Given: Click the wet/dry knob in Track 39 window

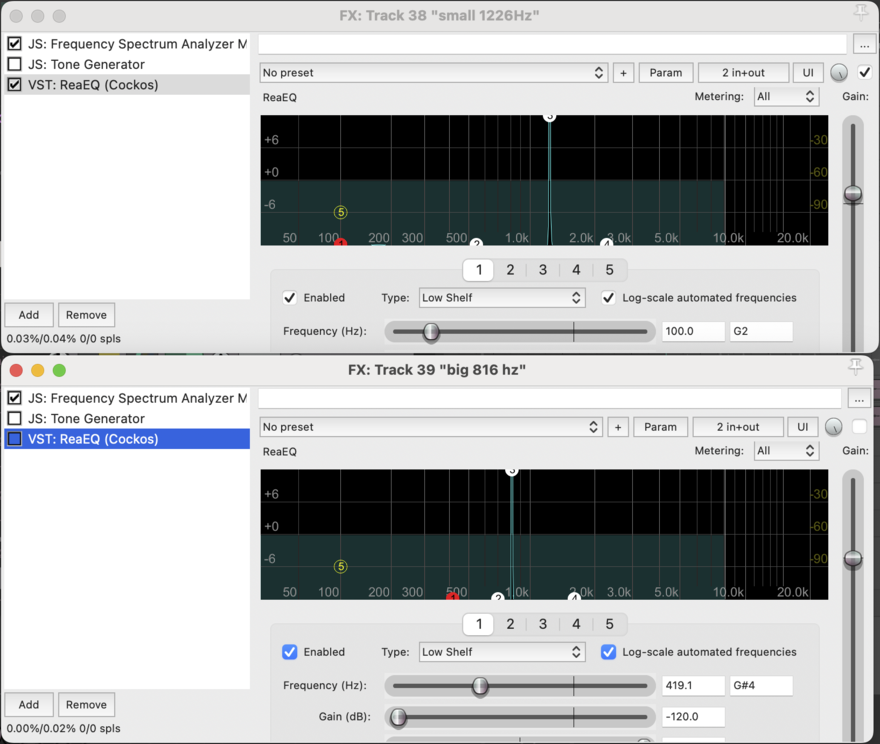Looking at the screenshot, I should click(x=834, y=427).
